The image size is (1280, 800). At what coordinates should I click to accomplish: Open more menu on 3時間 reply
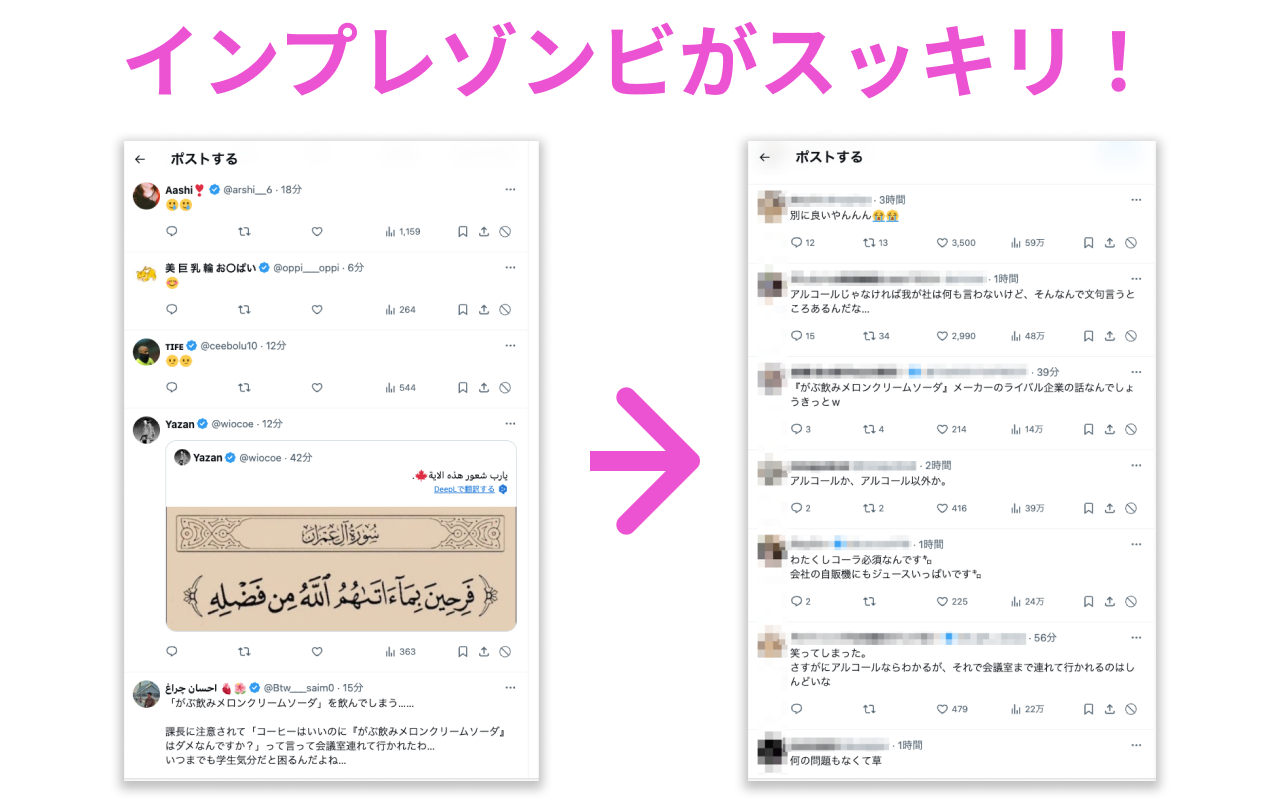[1135, 200]
